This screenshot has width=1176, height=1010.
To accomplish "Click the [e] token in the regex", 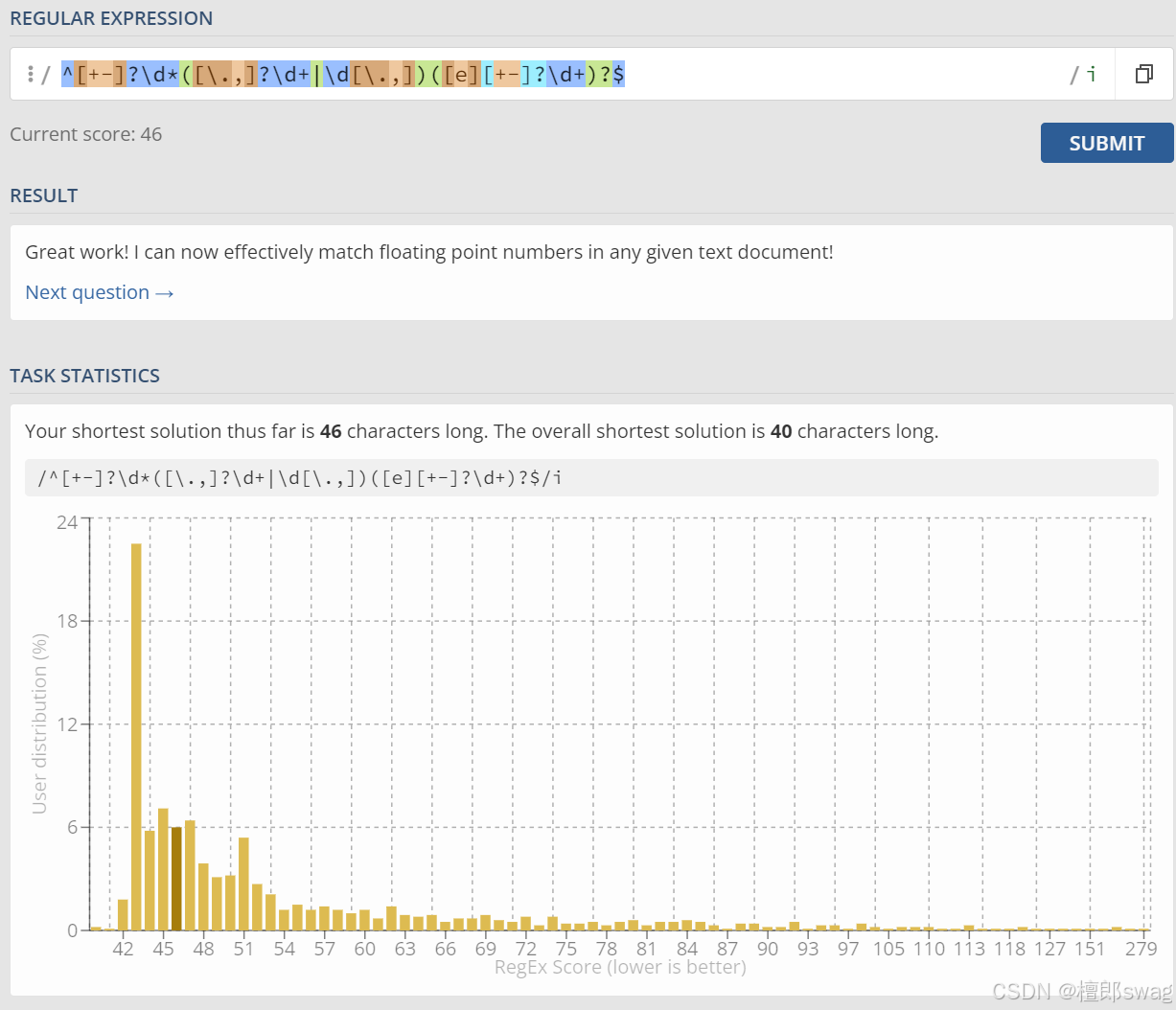I will (x=459, y=74).
